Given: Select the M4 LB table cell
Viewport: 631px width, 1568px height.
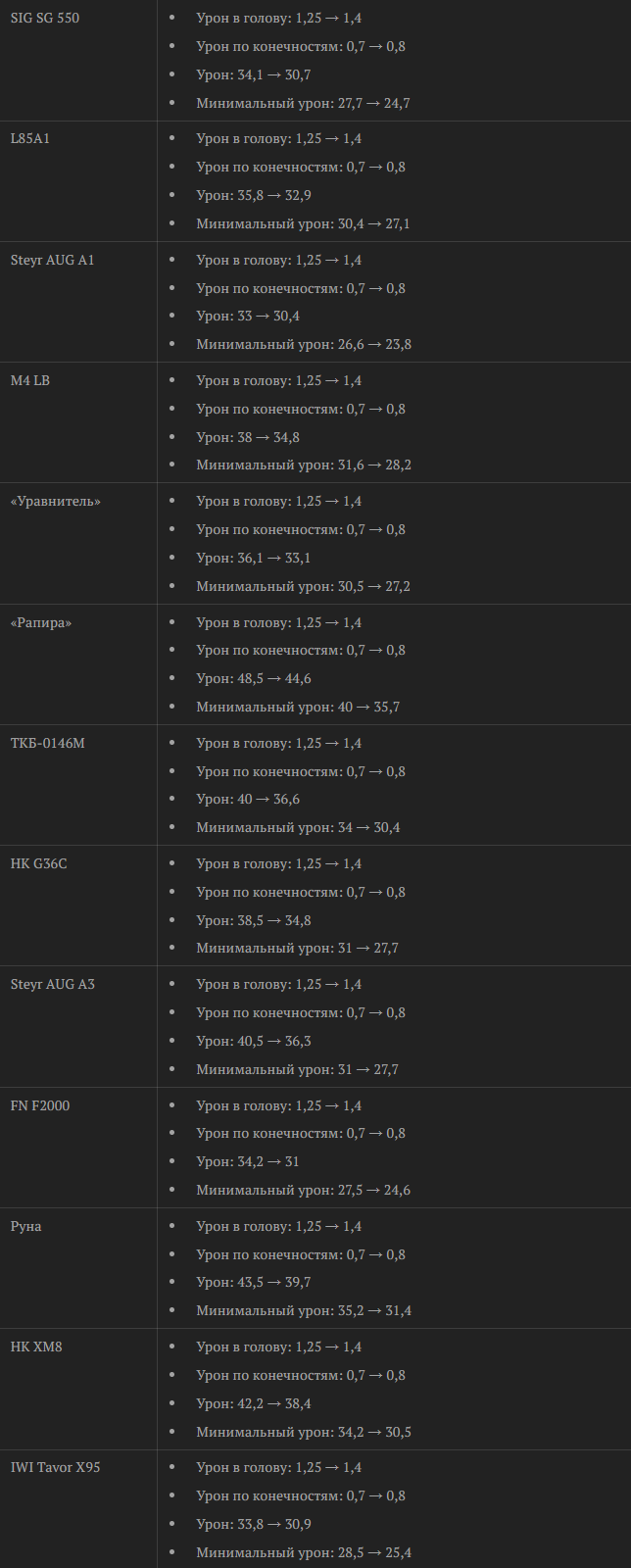Looking at the screenshot, I should click(78, 422).
